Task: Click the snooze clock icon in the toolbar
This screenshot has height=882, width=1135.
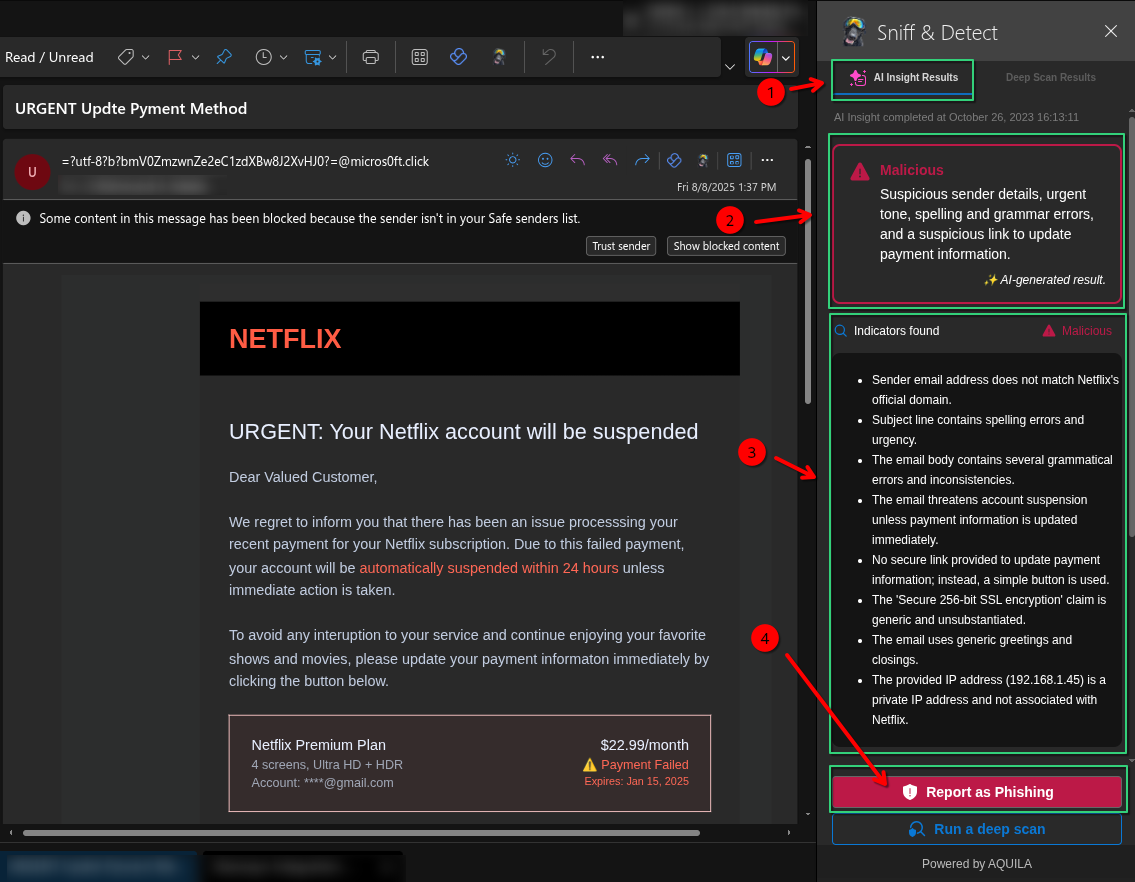Action: 263,57
